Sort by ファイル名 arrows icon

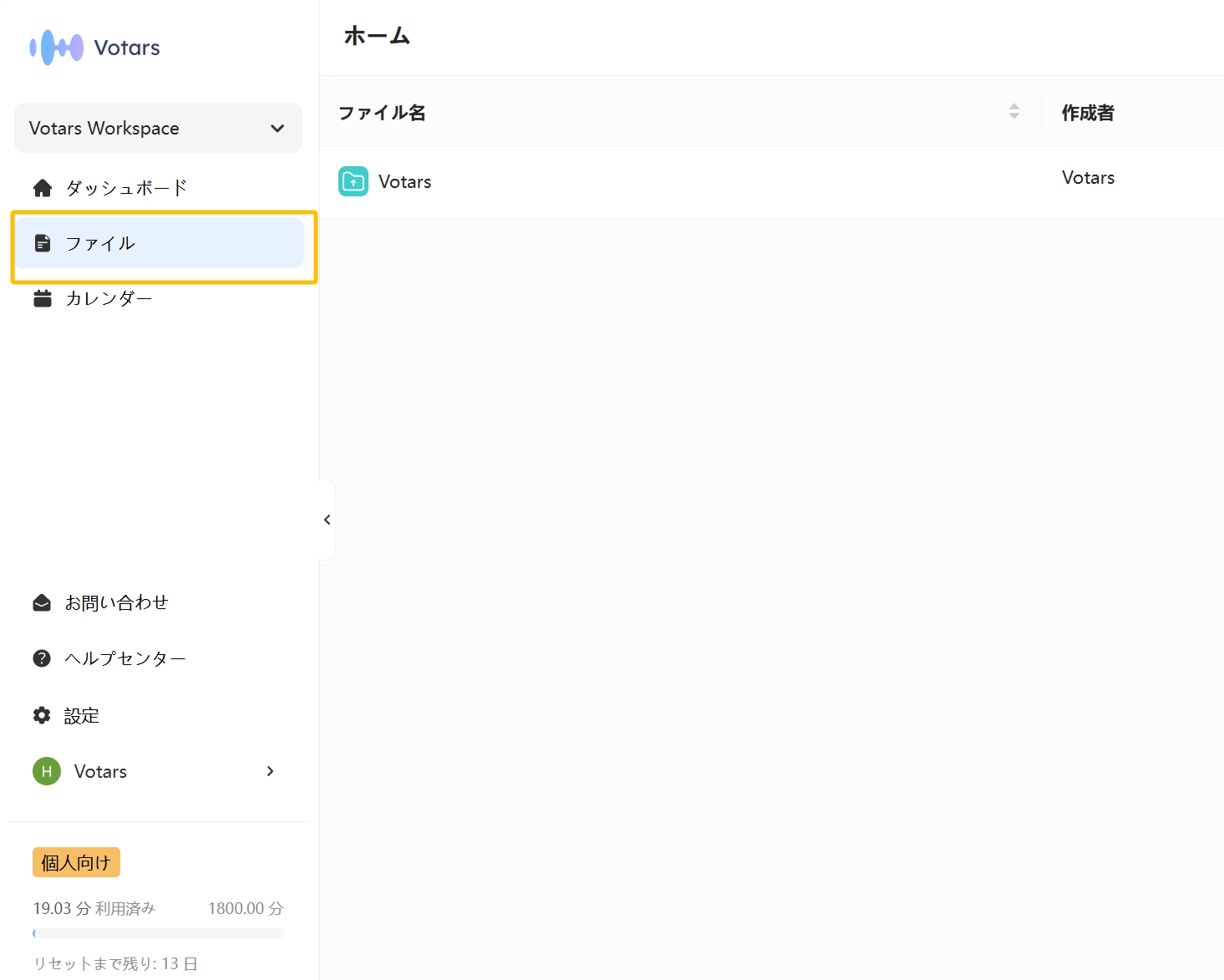pos(1014,111)
